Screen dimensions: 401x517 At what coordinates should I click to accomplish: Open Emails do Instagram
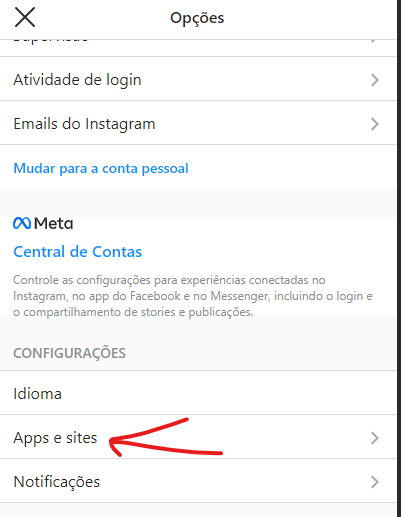[x=198, y=123]
